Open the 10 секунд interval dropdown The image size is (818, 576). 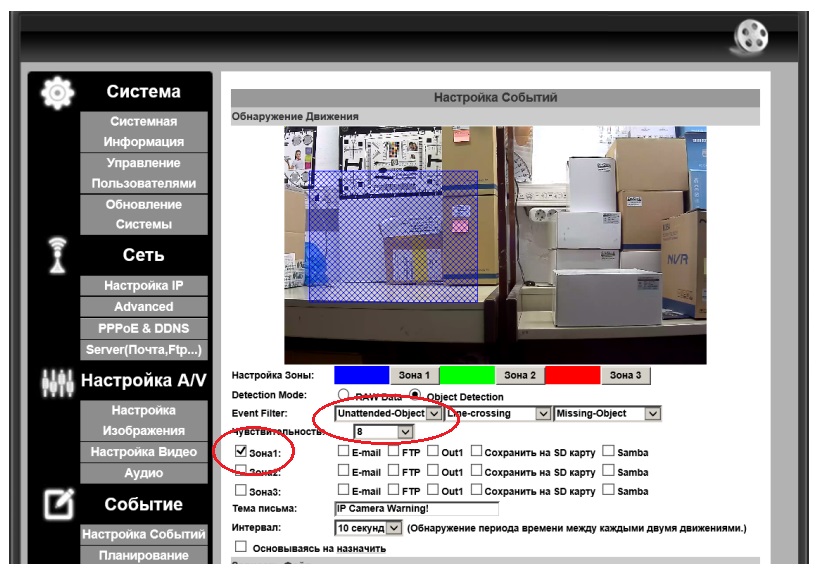pos(368,528)
